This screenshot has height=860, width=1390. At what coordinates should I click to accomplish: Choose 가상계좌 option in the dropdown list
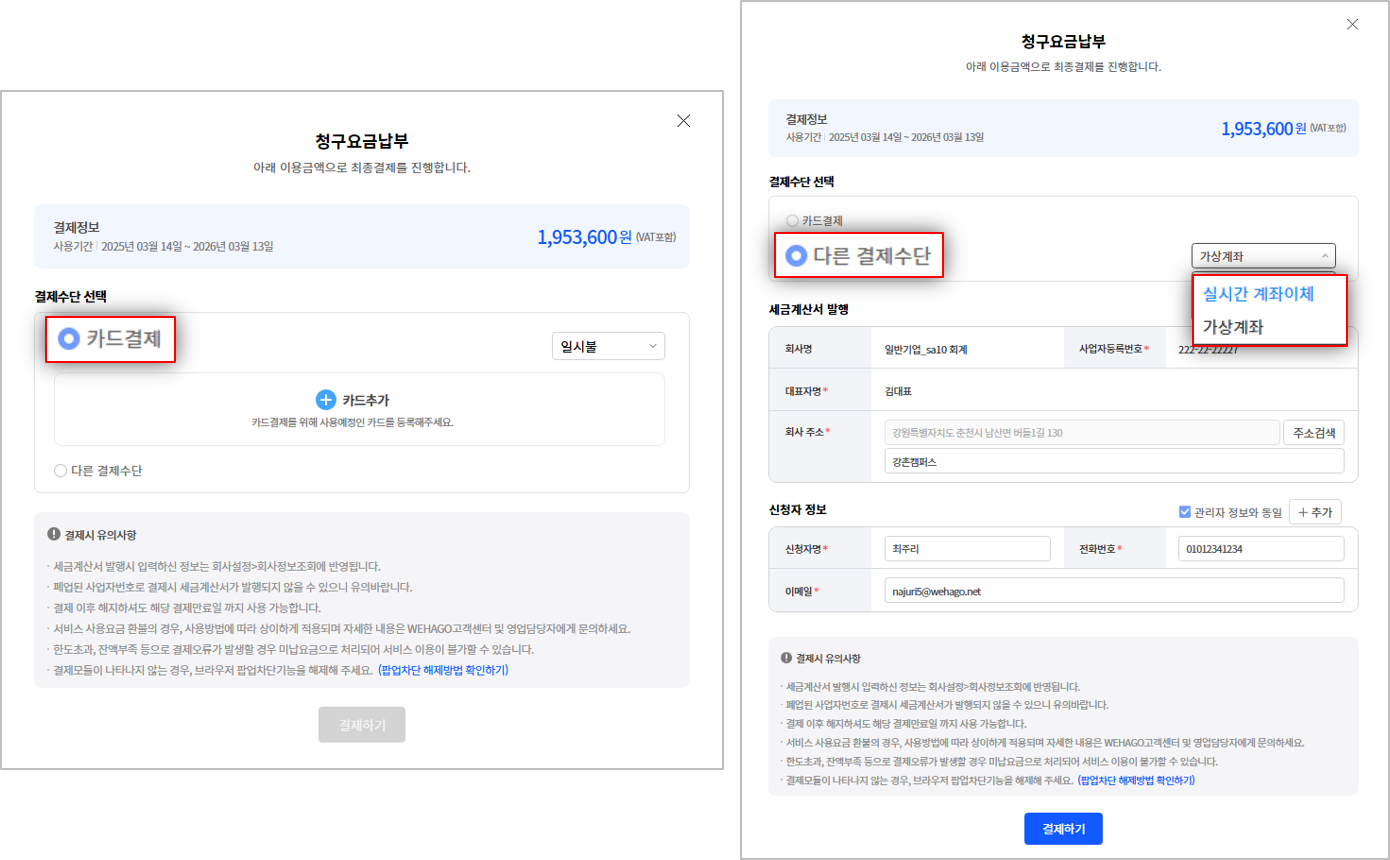1232,326
